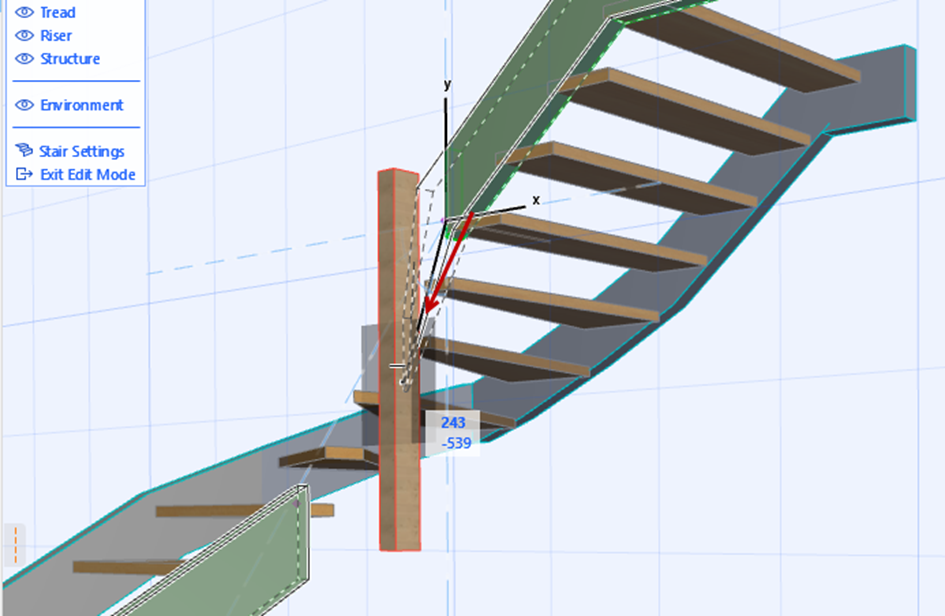Click the tracker value -539

click(x=456, y=443)
